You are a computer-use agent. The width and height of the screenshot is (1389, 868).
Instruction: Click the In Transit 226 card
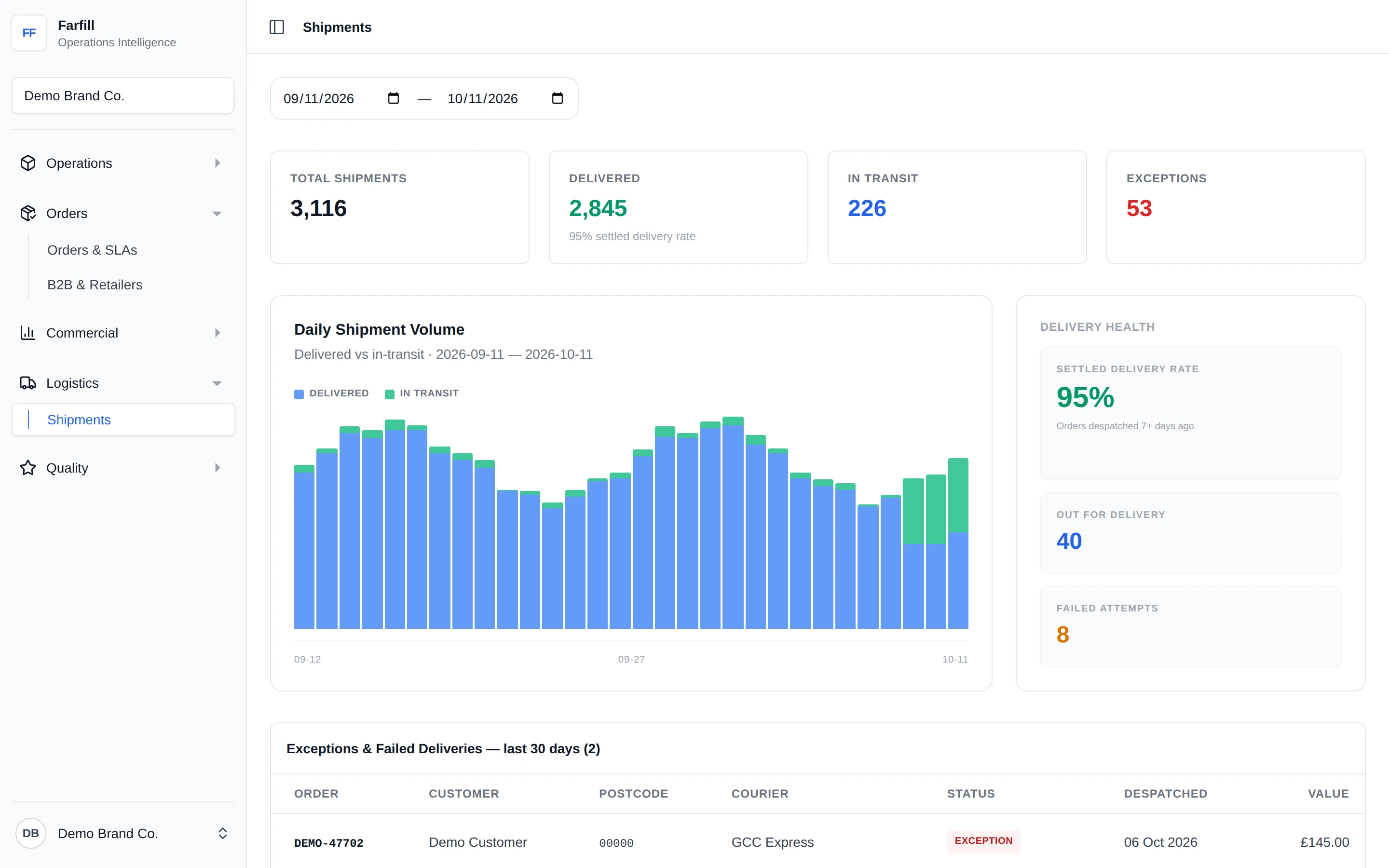pyautogui.click(x=957, y=207)
